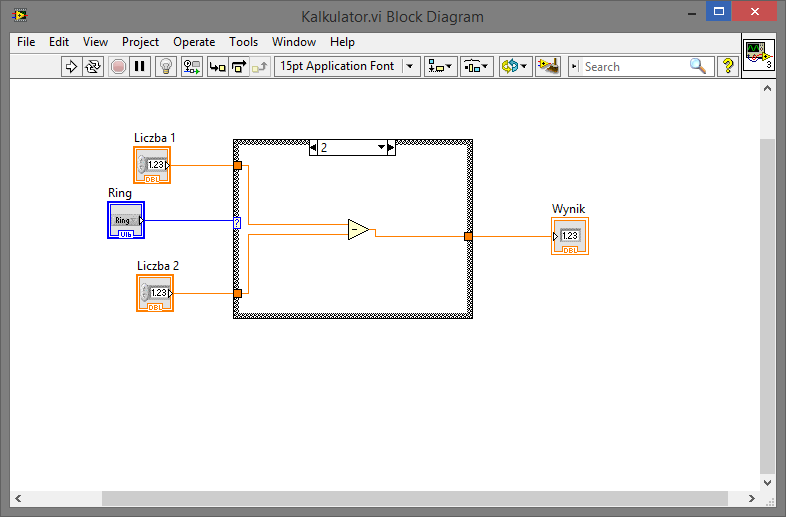Viewport: 786px width, 517px height.
Task: Go to next case in case selector
Action: (391, 148)
